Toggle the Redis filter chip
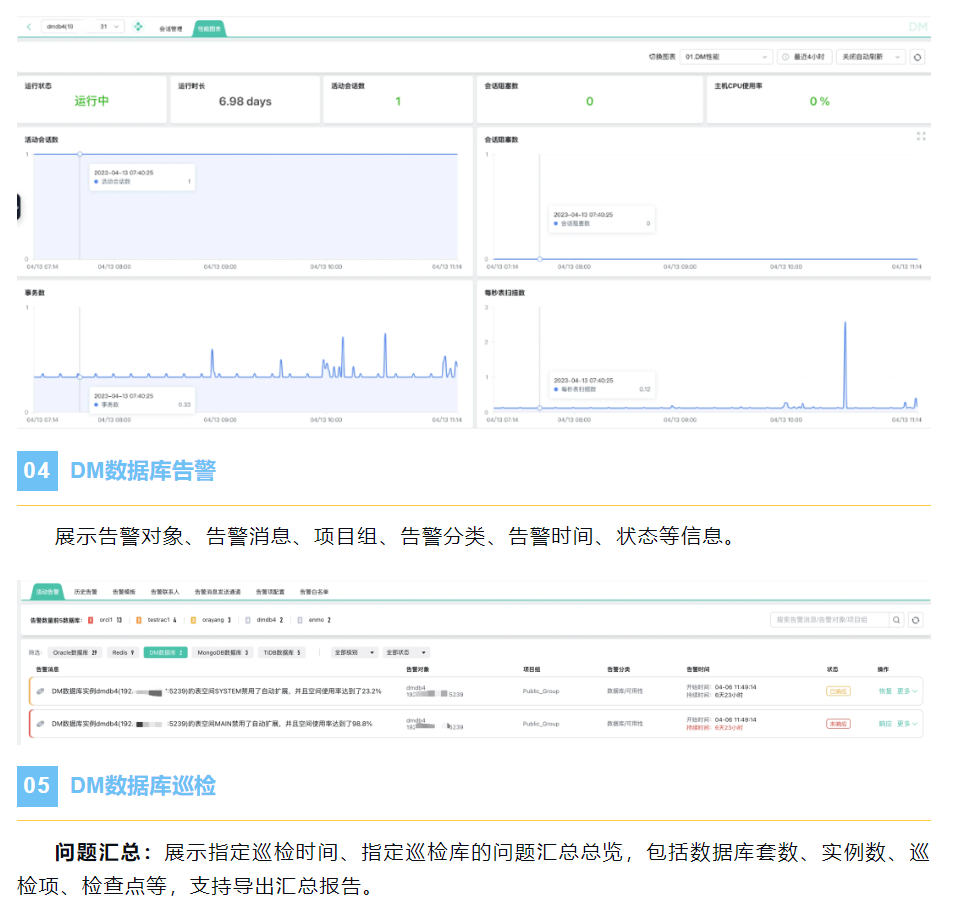962x902 pixels. [x=123, y=652]
